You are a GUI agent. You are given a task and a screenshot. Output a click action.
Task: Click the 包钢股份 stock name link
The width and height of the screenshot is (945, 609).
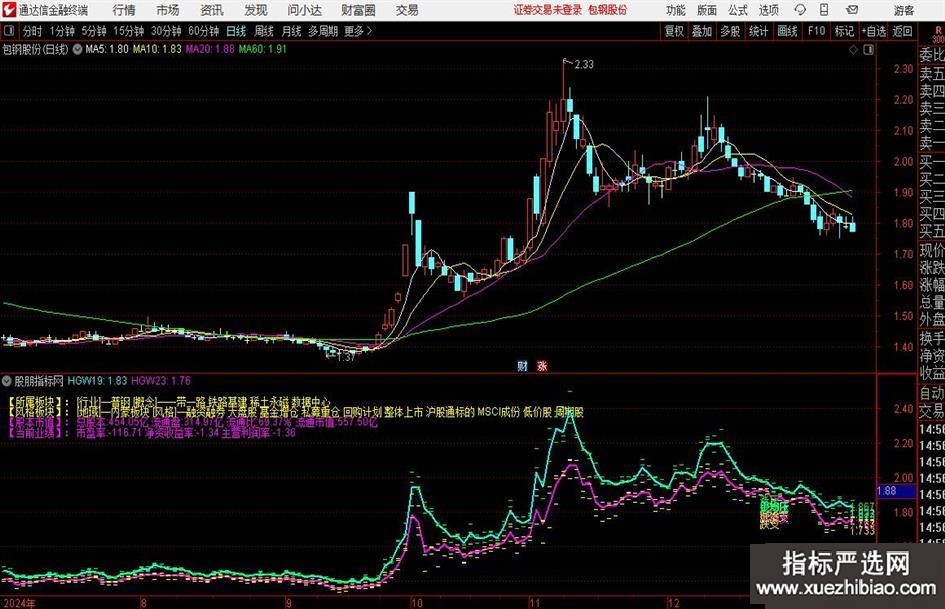pyautogui.click(x=608, y=10)
